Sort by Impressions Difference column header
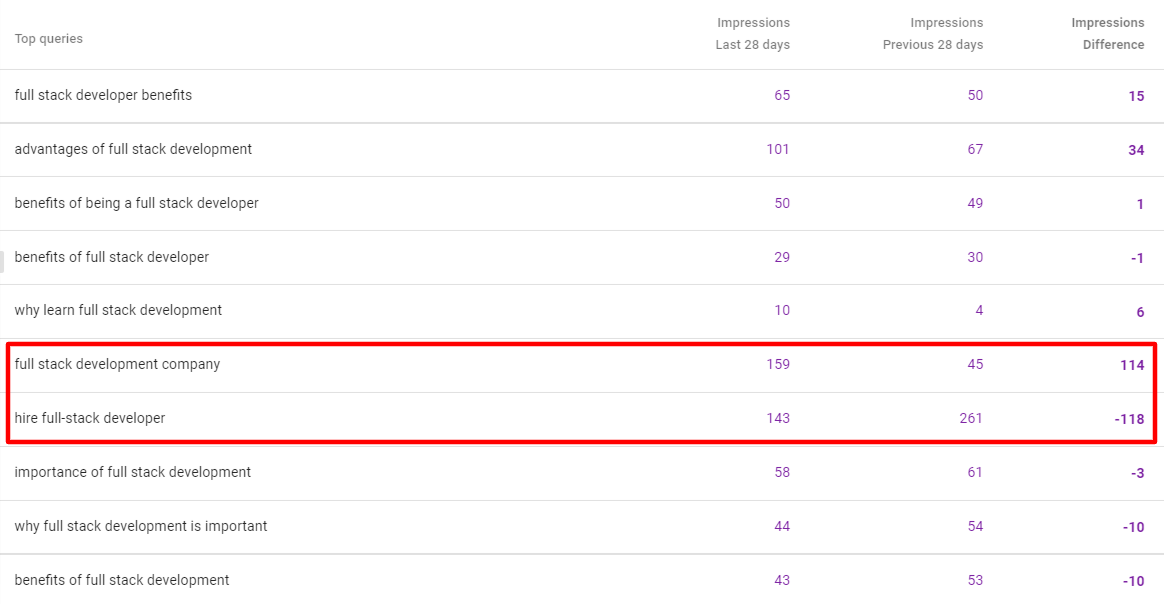Image resolution: width=1164 pixels, height=604 pixels. tap(1107, 34)
